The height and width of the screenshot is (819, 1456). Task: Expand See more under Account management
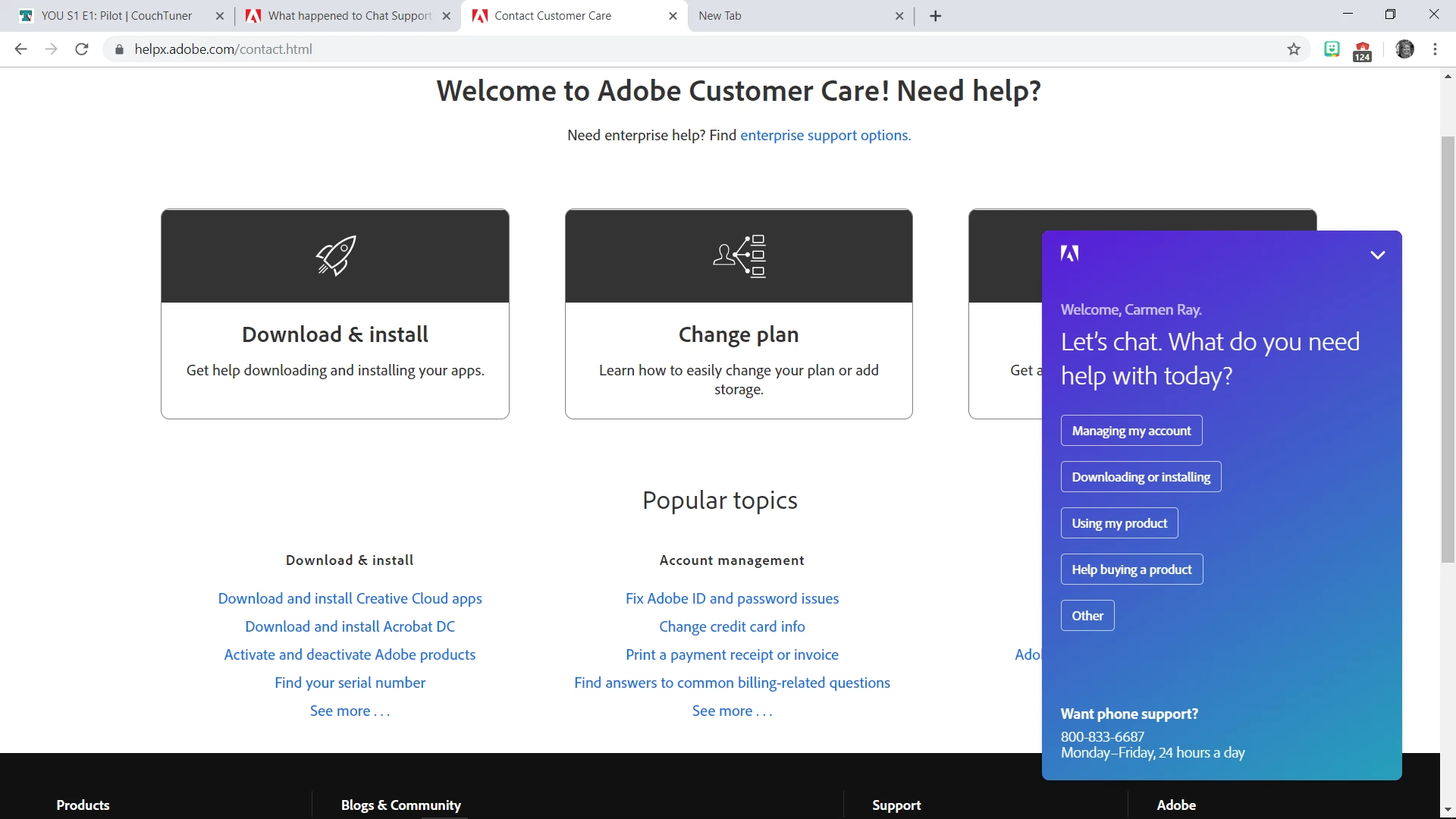[732, 711]
